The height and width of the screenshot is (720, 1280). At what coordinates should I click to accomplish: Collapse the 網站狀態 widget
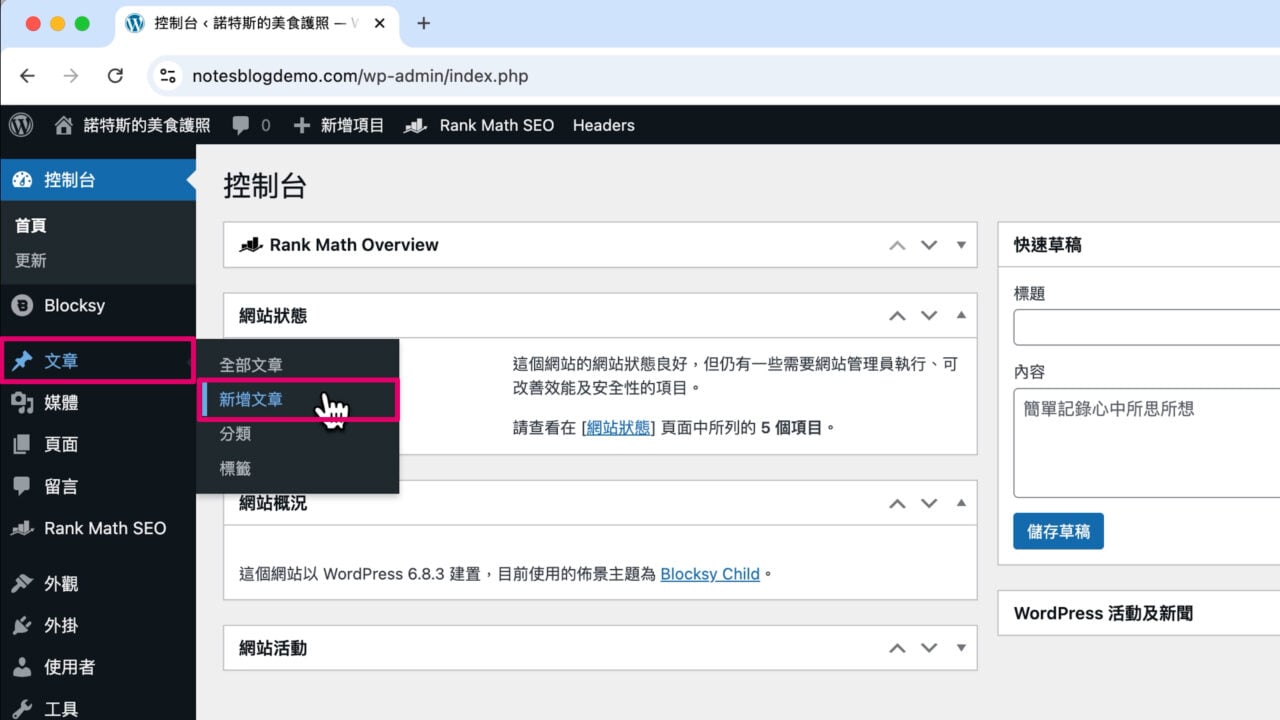click(x=960, y=316)
